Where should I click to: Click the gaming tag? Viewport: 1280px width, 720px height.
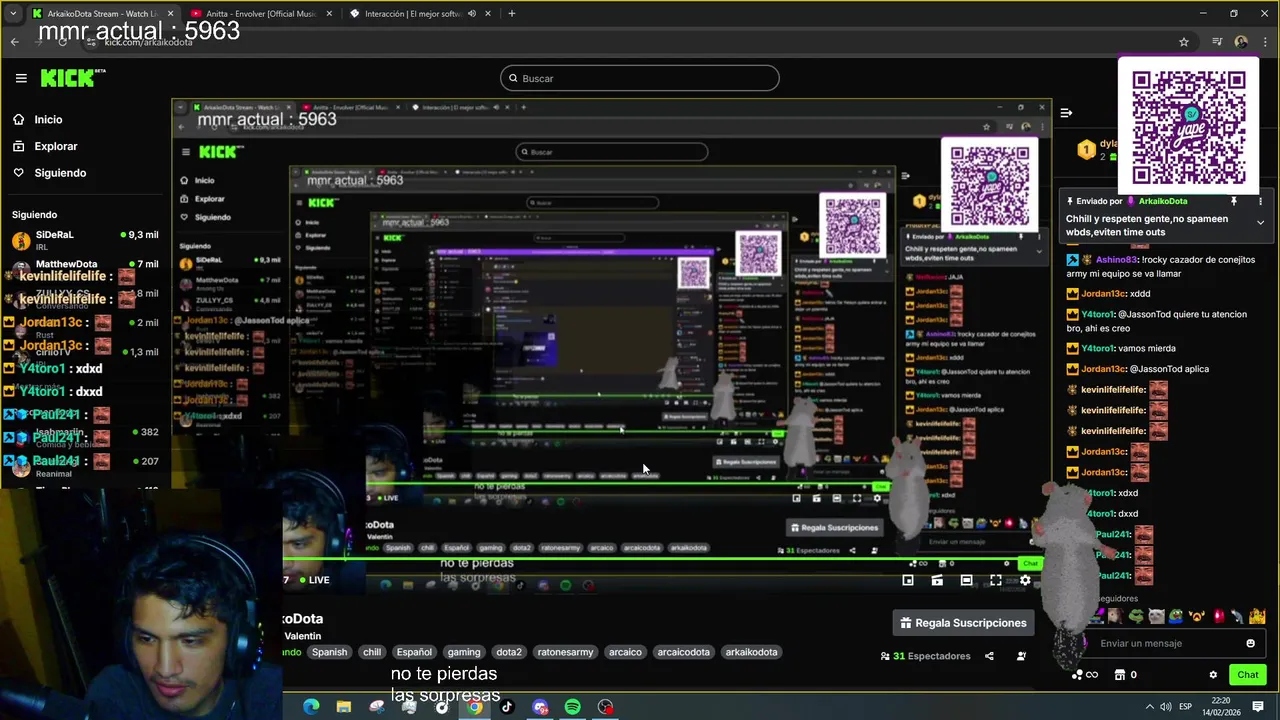pyautogui.click(x=463, y=652)
